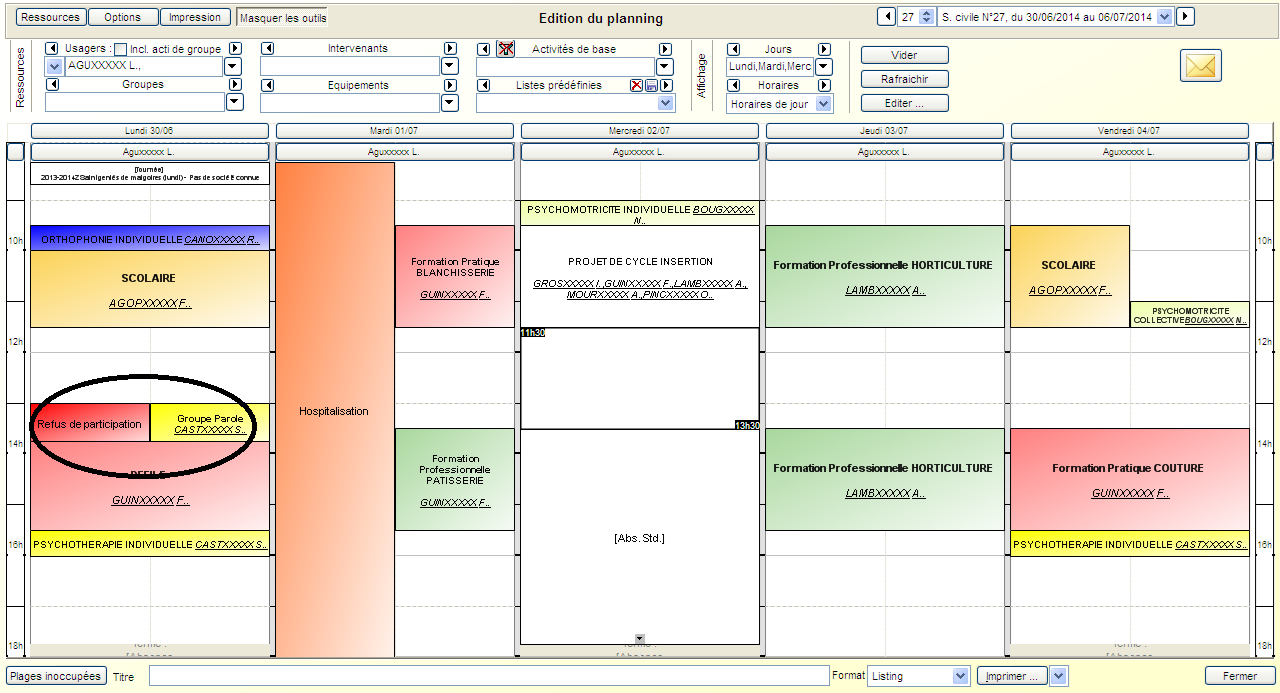Click previous arrow for Horaires
The width and height of the screenshot is (1280, 693).
(x=733, y=85)
